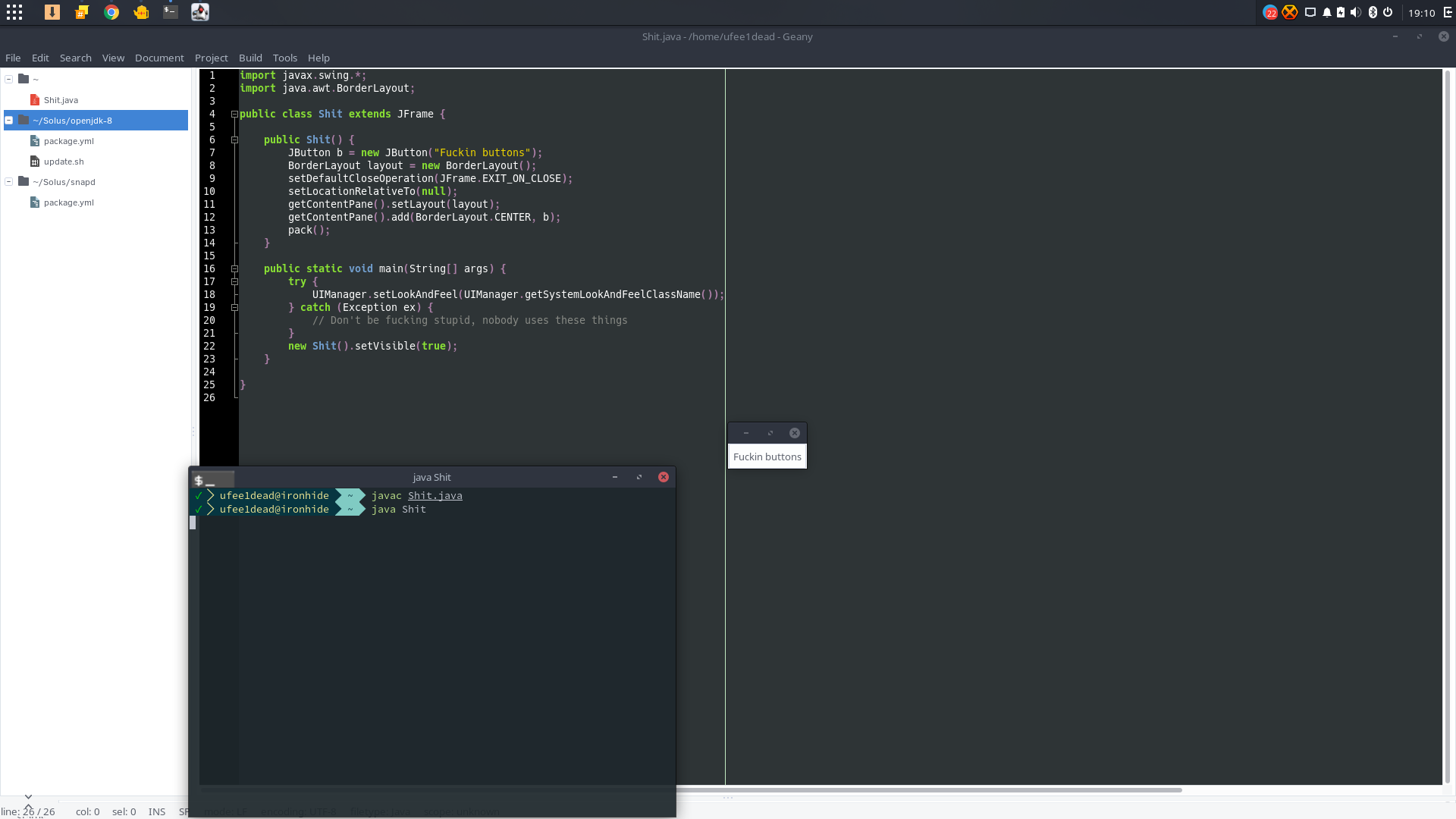Click the chevron below the sidebar

click(x=28, y=797)
